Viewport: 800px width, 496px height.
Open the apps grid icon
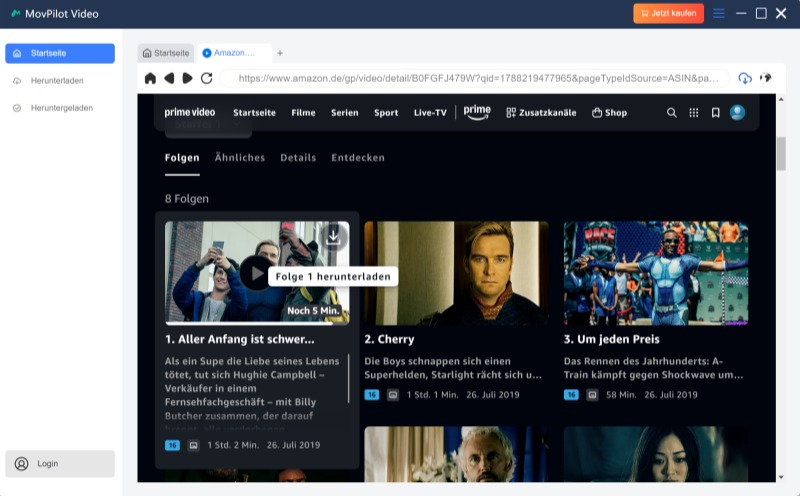[x=693, y=112]
